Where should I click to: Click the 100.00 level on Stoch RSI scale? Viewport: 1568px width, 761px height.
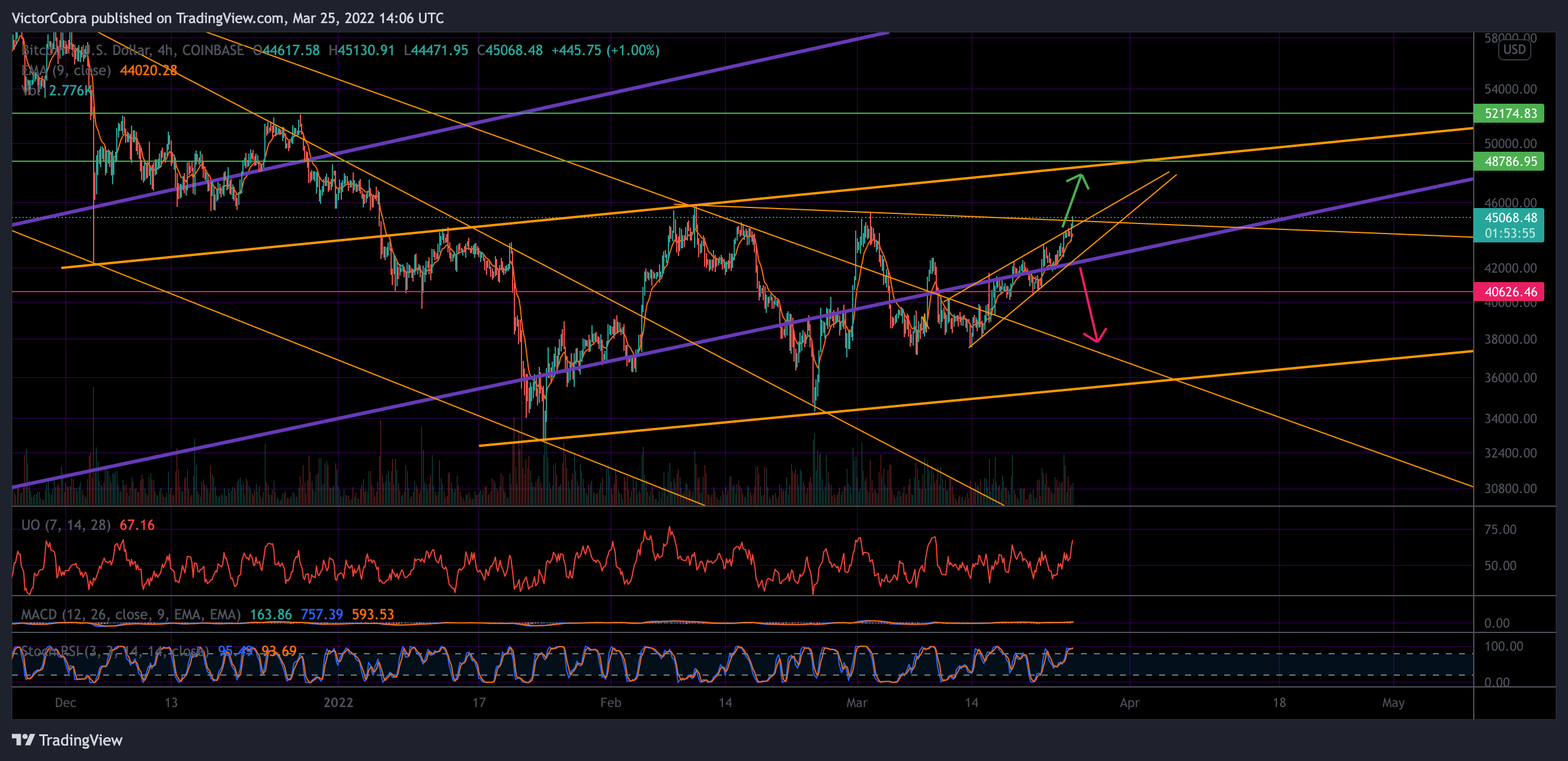pos(1503,646)
